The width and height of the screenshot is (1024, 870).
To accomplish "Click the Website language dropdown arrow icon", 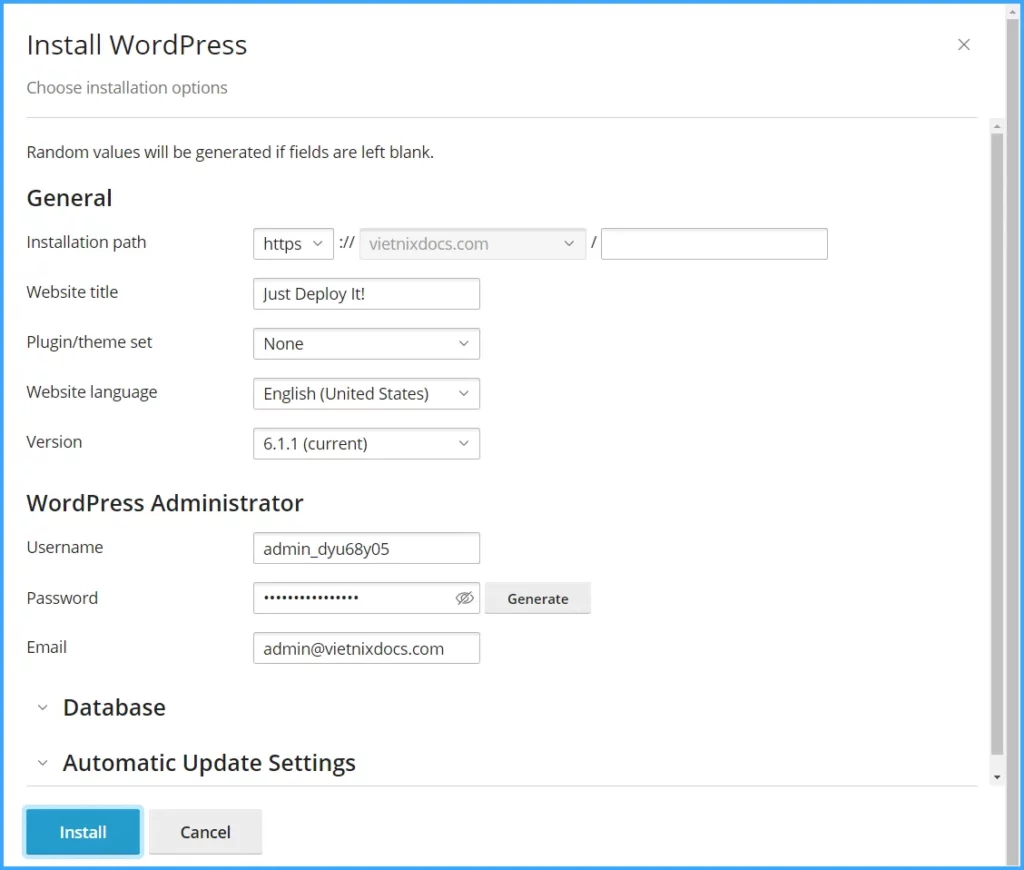I will (x=464, y=393).
